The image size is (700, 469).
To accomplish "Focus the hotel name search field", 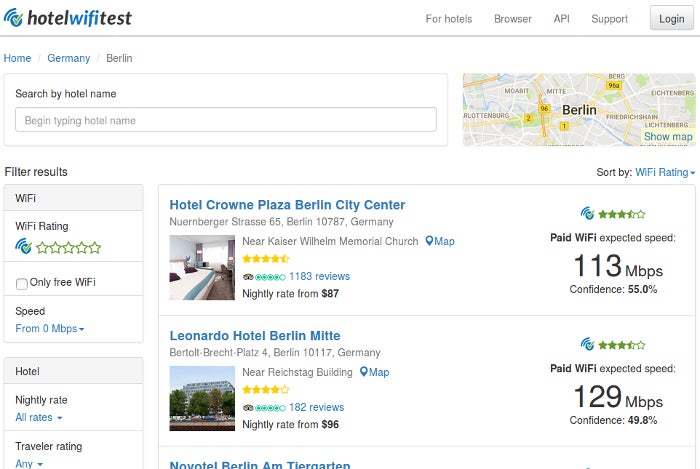I will click(x=226, y=120).
